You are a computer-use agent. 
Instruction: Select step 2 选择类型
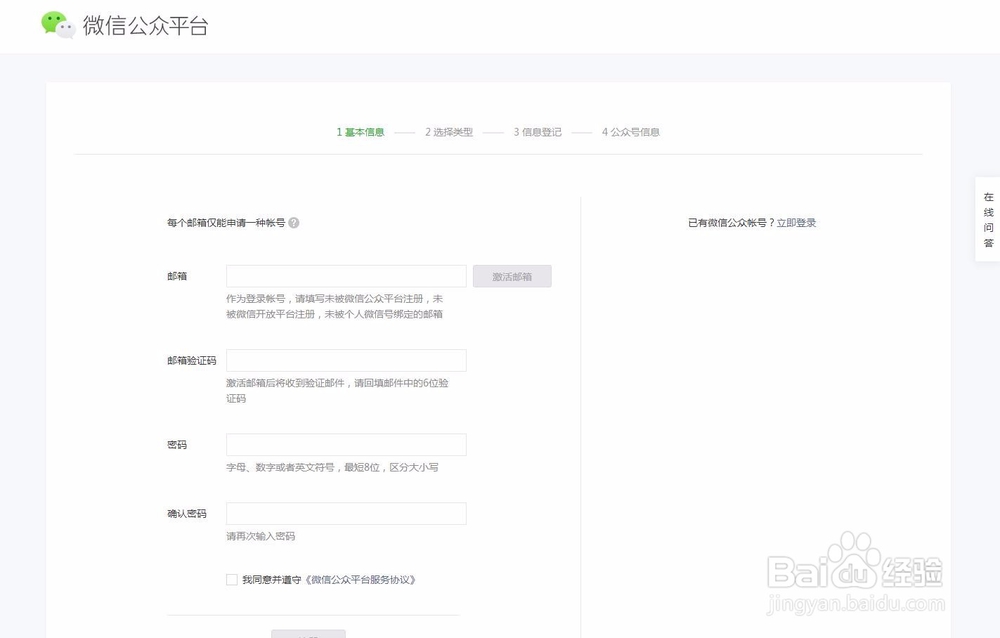tap(449, 132)
